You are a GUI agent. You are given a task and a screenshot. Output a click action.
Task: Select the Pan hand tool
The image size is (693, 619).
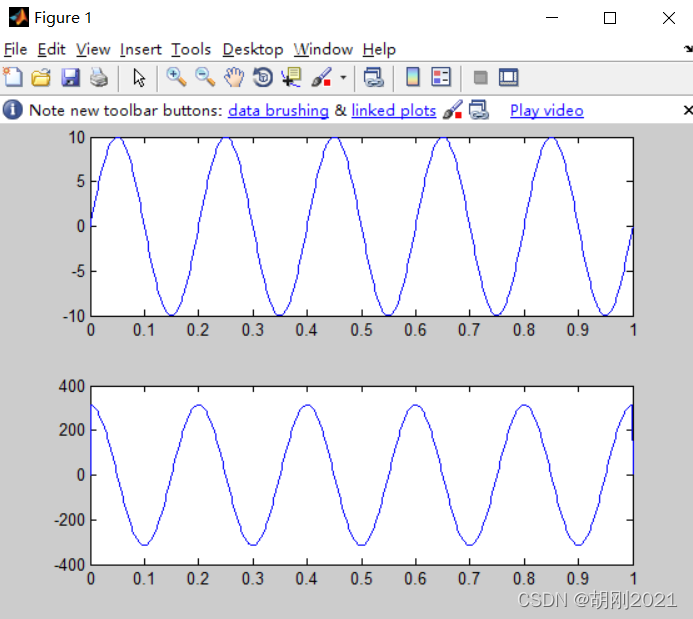pos(234,77)
